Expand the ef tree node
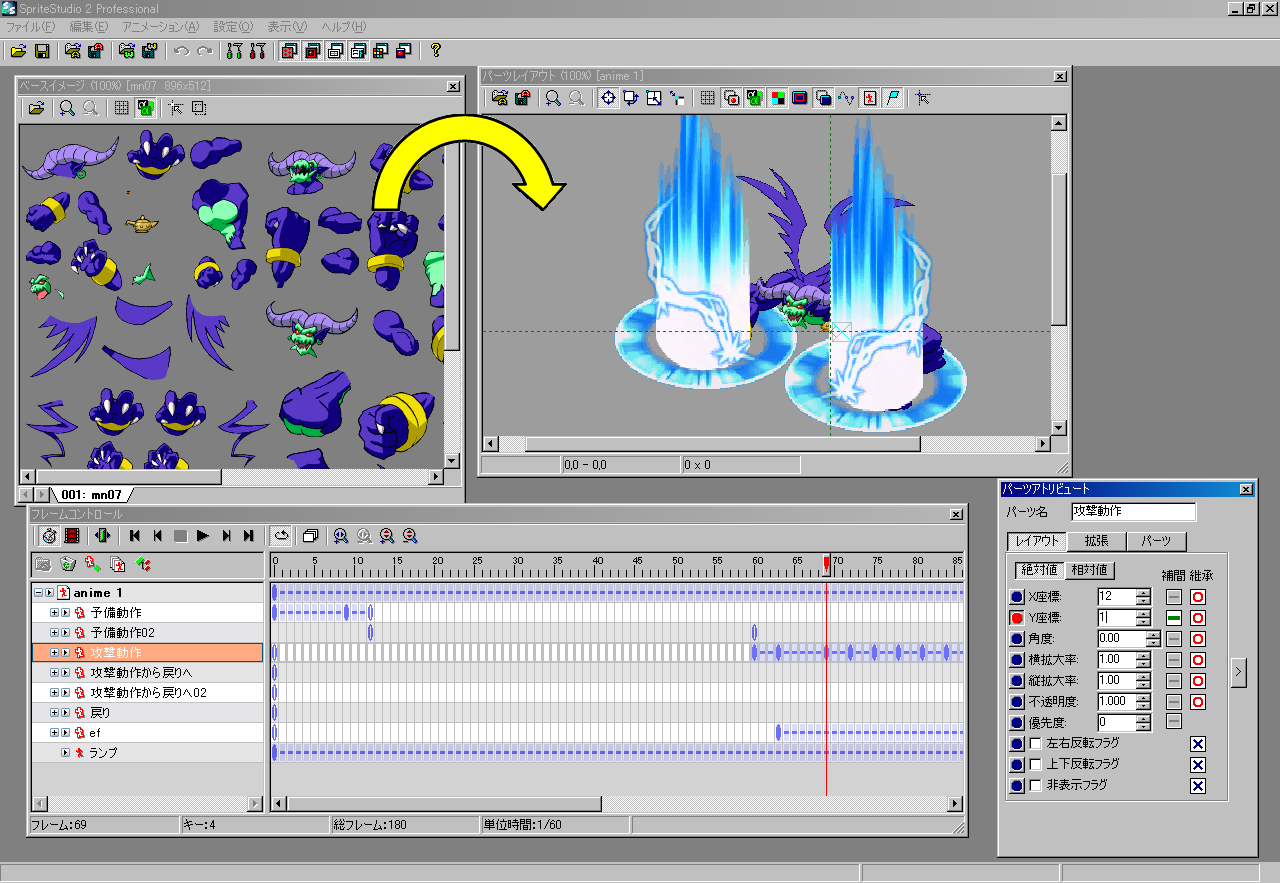 coord(54,733)
